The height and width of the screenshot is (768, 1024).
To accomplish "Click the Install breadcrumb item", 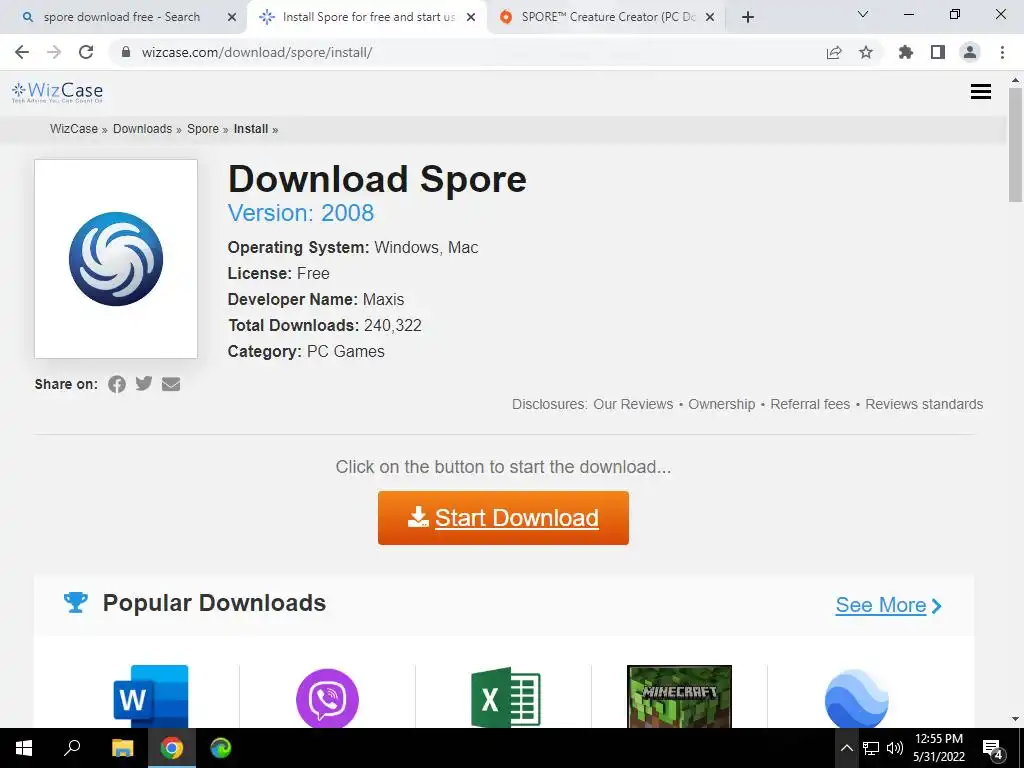I will click(251, 129).
